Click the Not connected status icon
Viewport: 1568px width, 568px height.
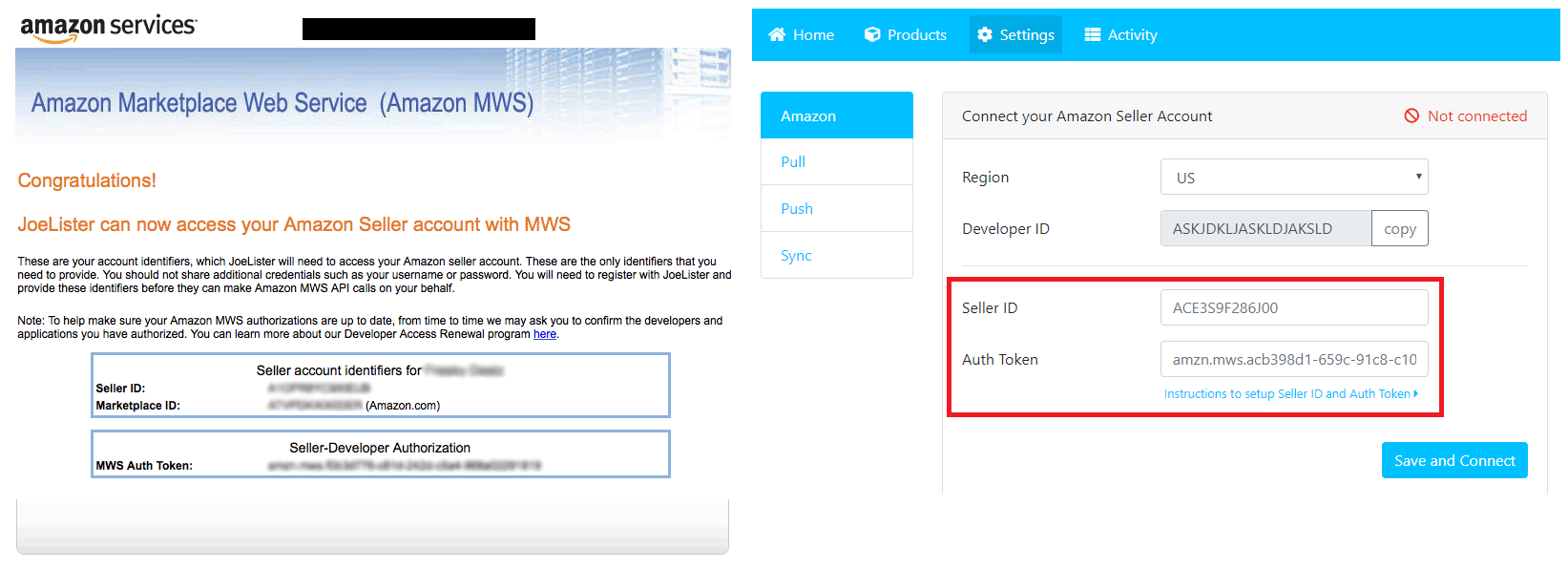coord(1411,116)
